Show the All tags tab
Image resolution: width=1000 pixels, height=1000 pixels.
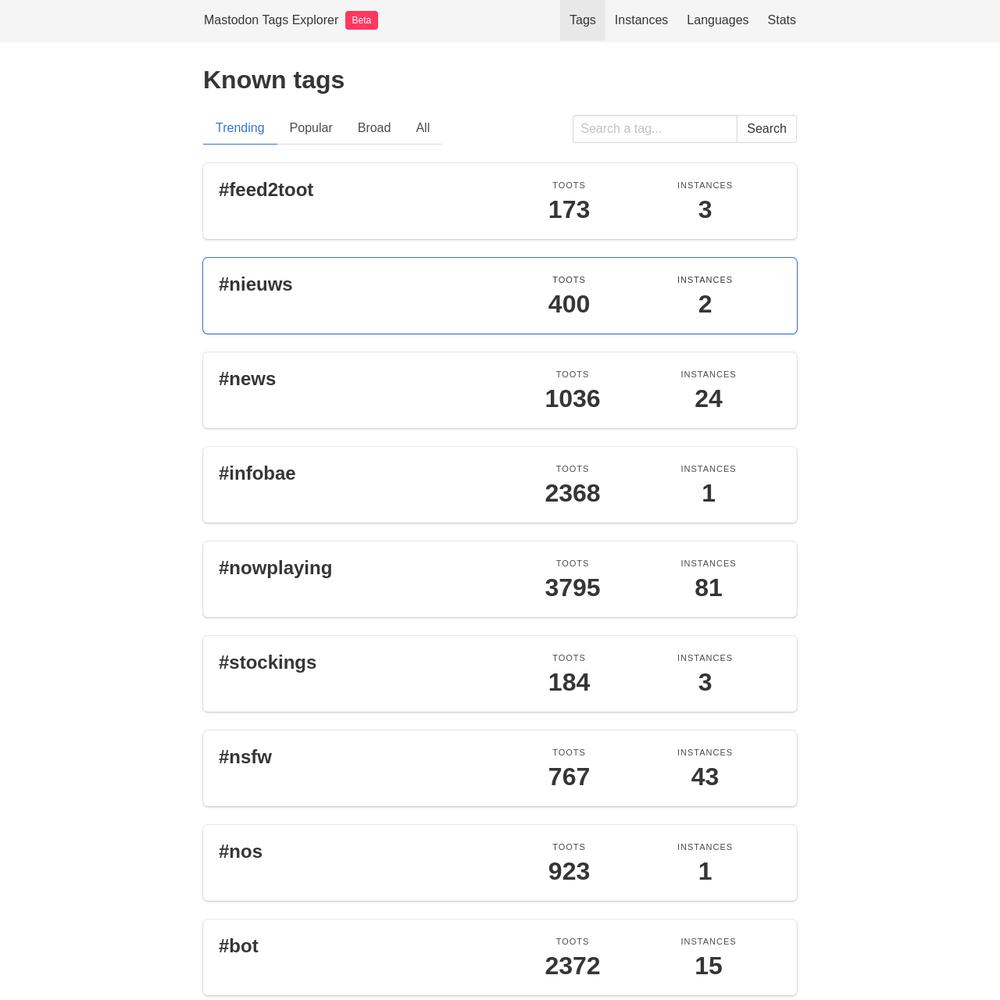tap(422, 128)
